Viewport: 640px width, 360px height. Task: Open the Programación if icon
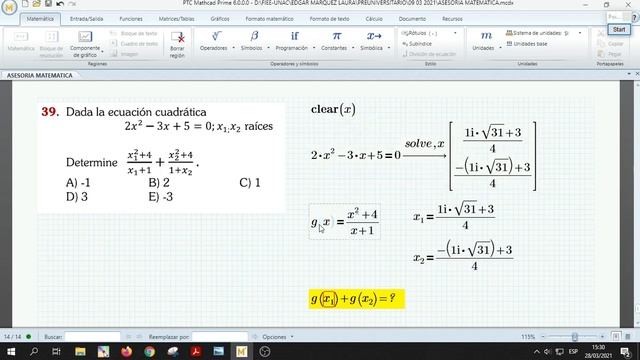click(x=294, y=36)
